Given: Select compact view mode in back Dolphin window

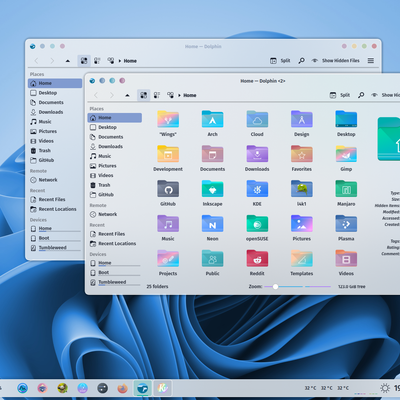Looking at the screenshot, I should click(x=97, y=61).
